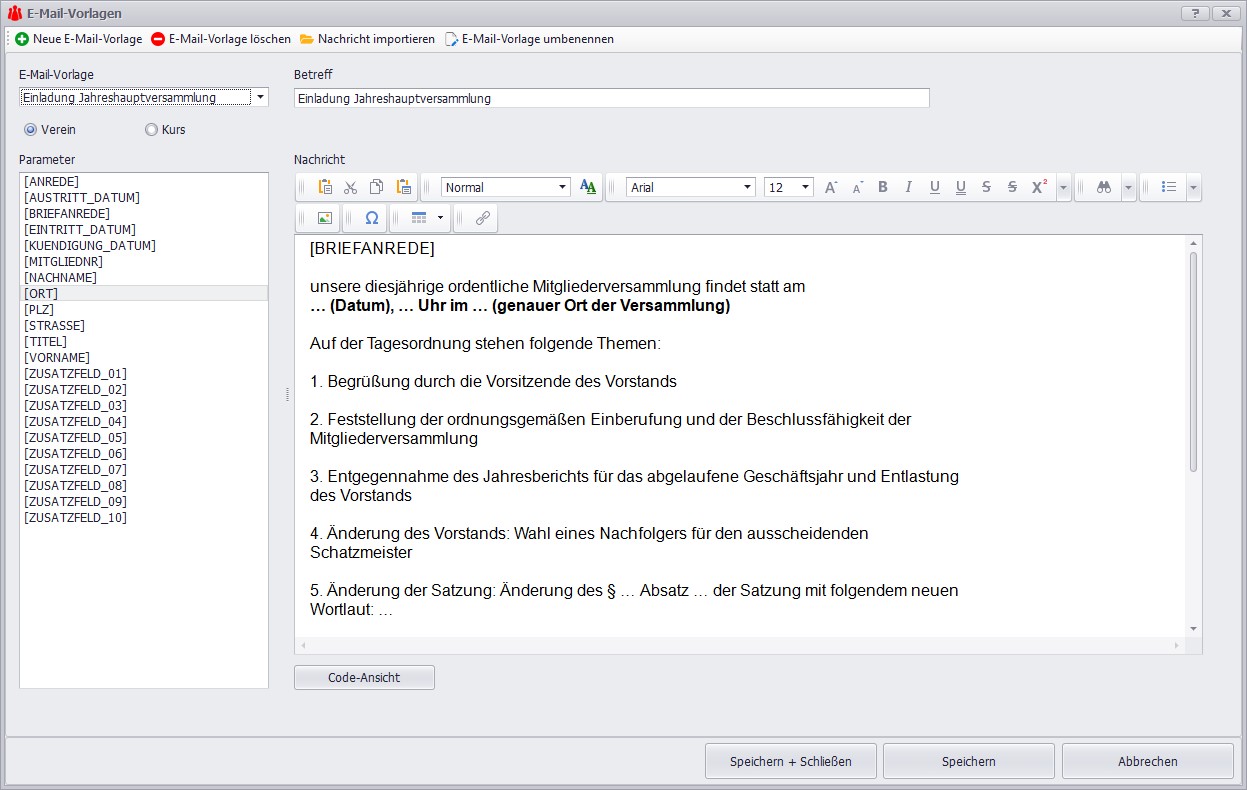The width and height of the screenshot is (1247, 790).
Task: Open the Code-Ansicht view
Action: [364, 678]
